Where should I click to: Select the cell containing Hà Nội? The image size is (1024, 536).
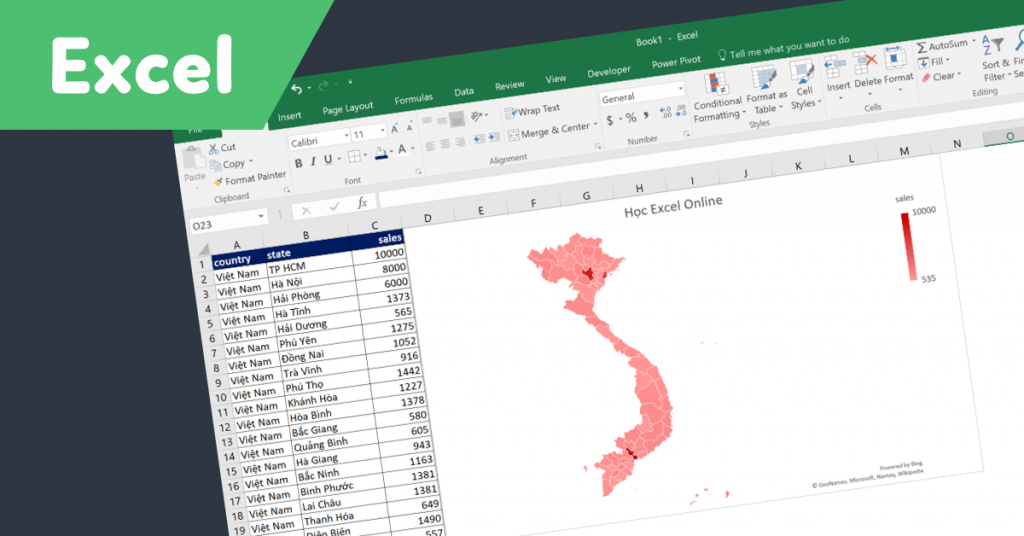pos(312,280)
